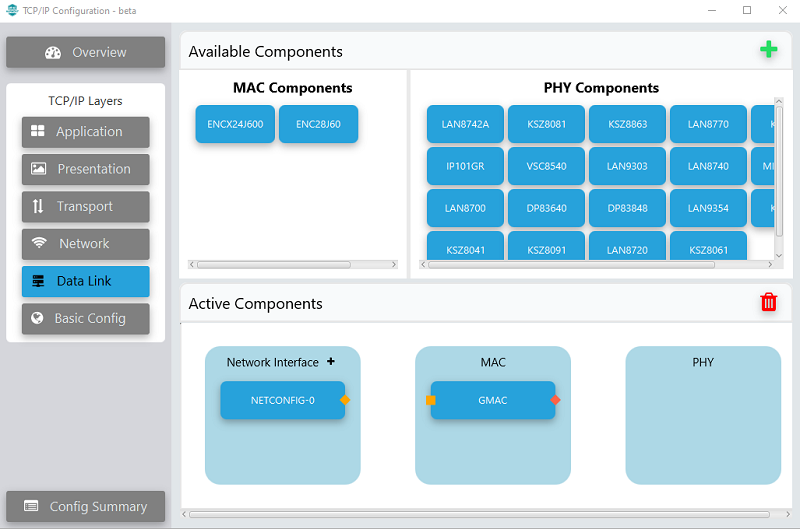Click the Active Components heading

[x=255, y=304]
